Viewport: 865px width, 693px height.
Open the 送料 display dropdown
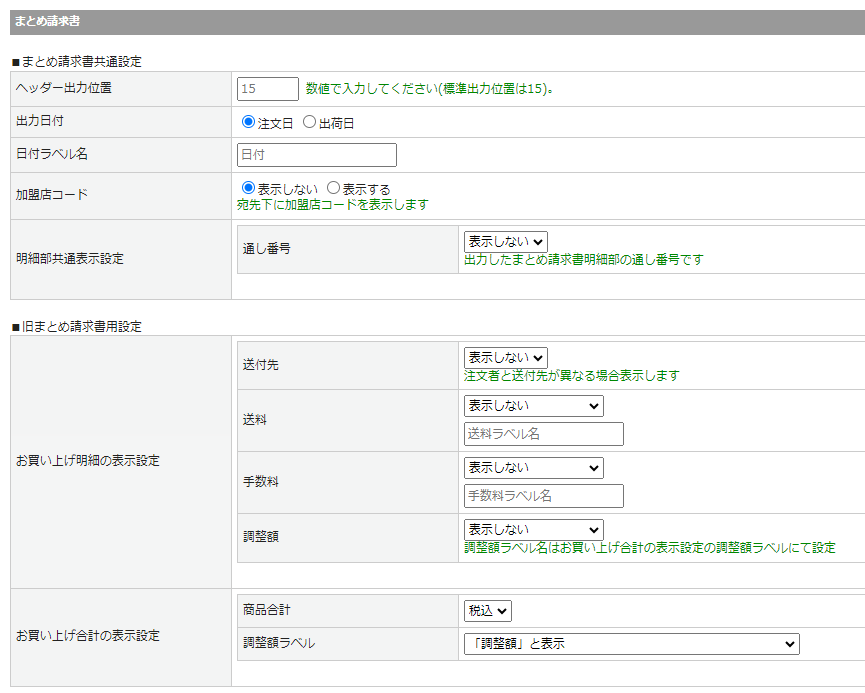(x=533, y=406)
